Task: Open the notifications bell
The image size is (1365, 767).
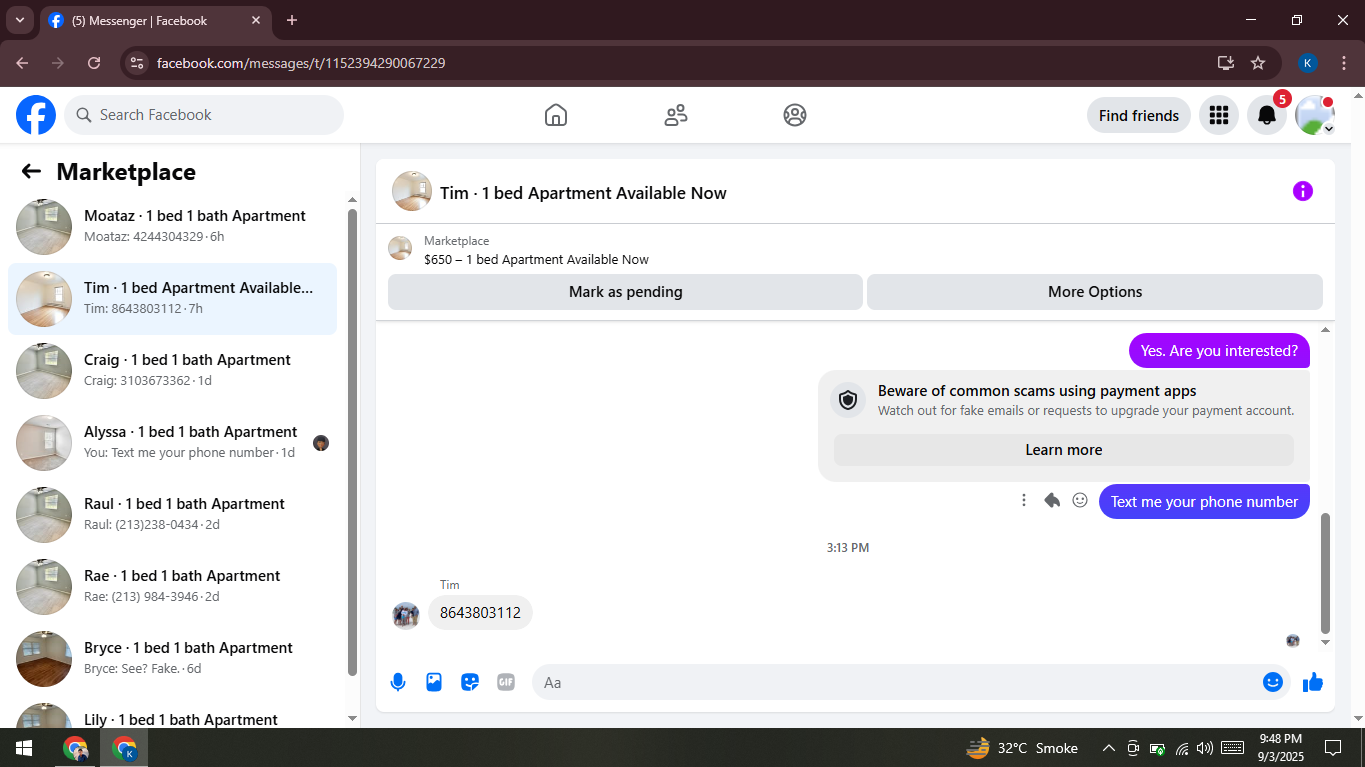Action: 1267,115
